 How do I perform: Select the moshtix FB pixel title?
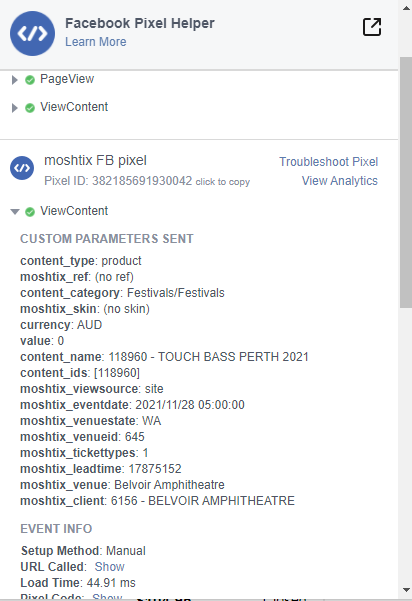(95, 160)
